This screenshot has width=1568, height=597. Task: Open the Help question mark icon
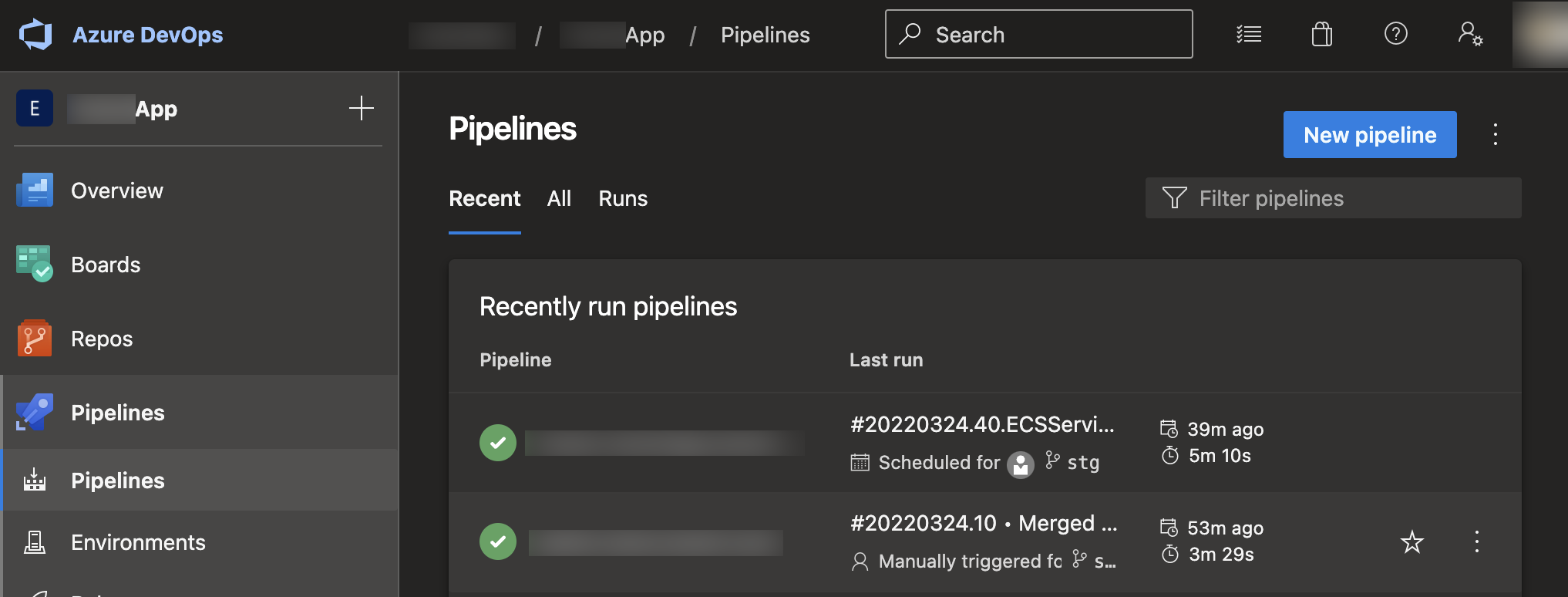click(x=1396, y=34)
